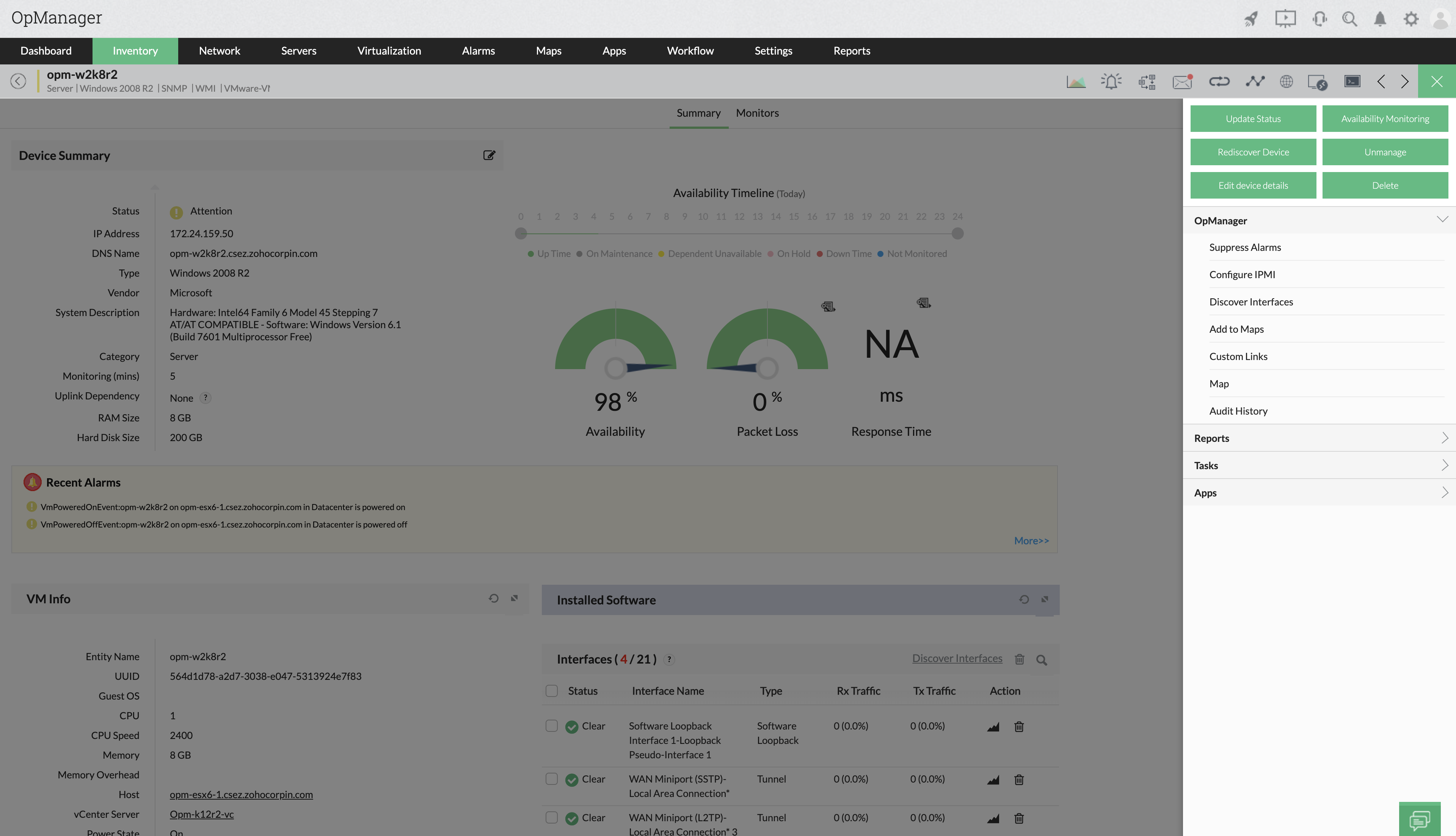Click the Rediscover Device button
The image size is (1456, 836).
(1253, 152)
